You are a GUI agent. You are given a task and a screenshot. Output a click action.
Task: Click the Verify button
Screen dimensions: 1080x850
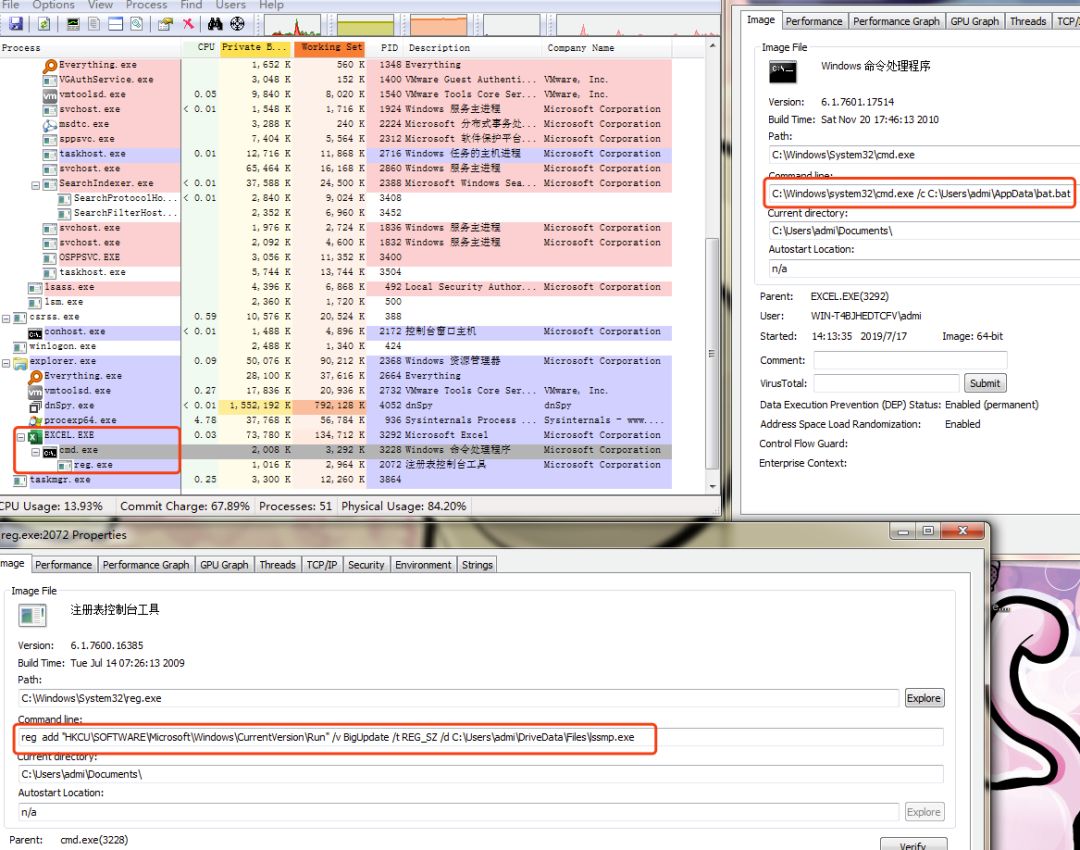[912, 845]
